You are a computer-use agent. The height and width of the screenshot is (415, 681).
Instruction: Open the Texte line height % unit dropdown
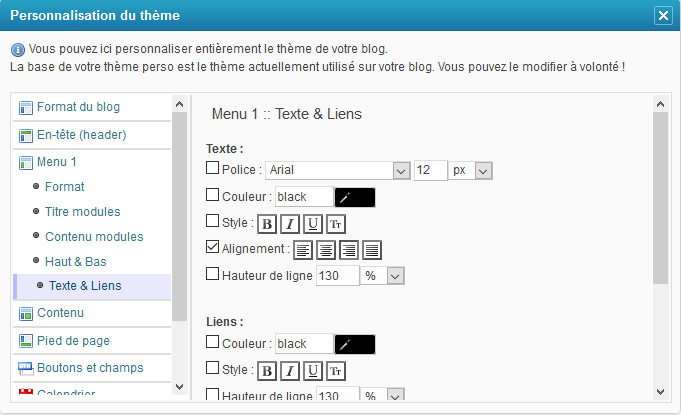pyautogui.click(x=395, y=275)
